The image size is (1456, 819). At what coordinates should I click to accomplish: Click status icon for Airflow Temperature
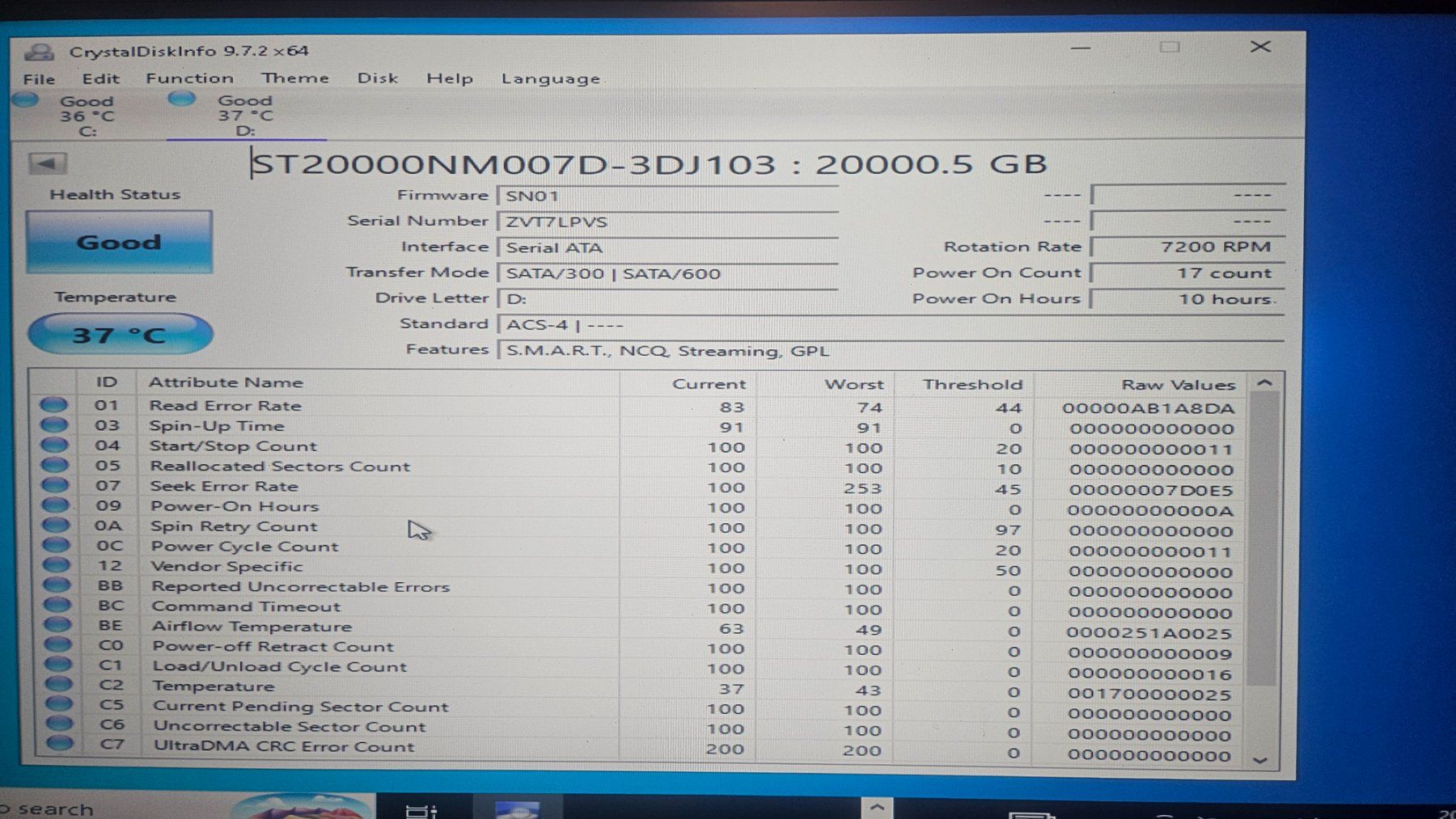click(57, 624)
